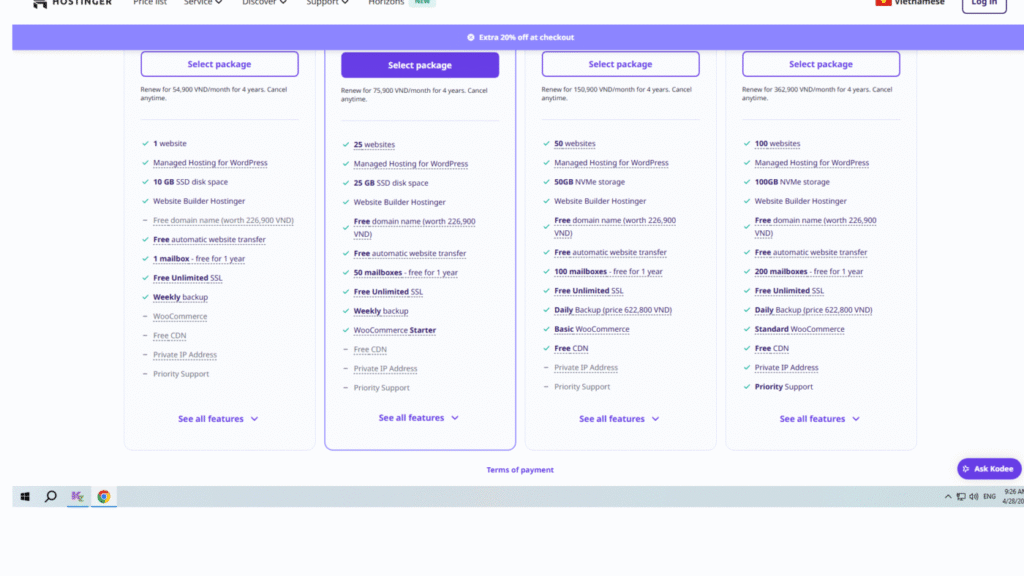Click the "50 websites" feature
The image size is (1024, 576).
tap(575, 144)
